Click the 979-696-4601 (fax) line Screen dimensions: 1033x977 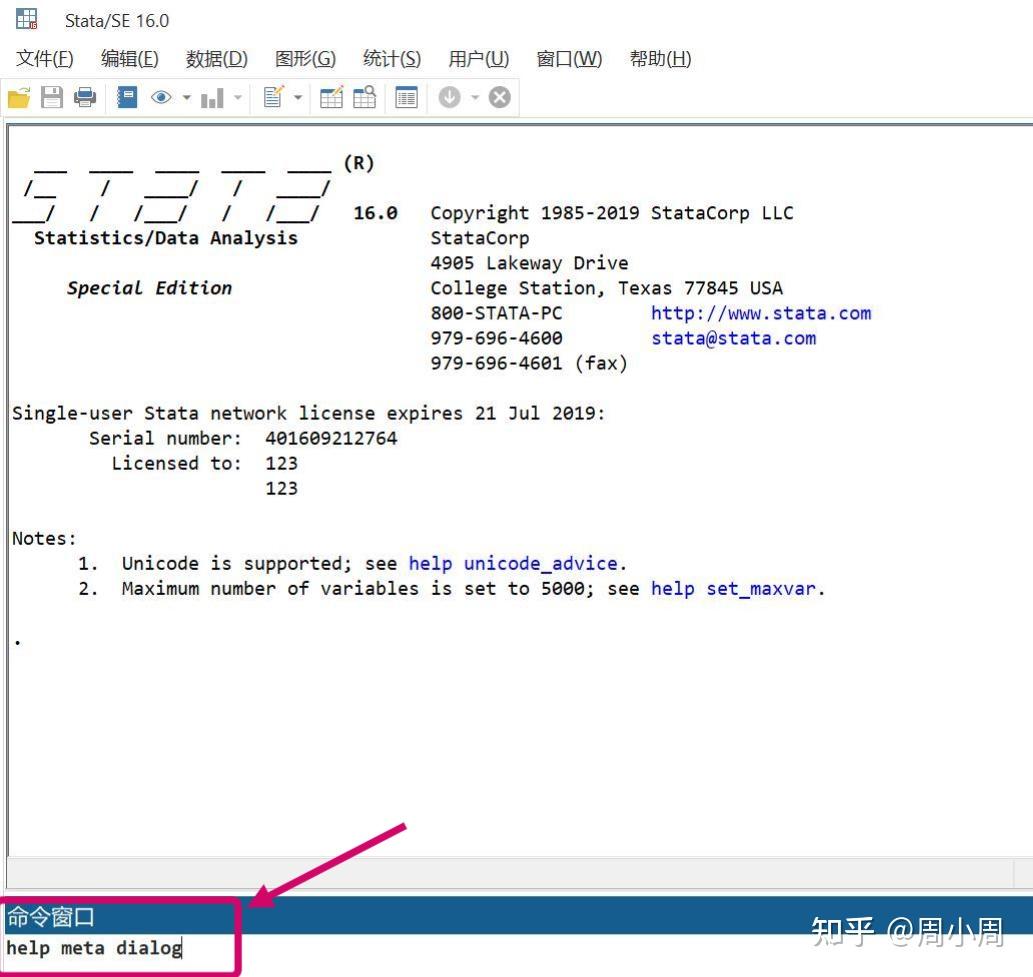click(x=529, y=363)
